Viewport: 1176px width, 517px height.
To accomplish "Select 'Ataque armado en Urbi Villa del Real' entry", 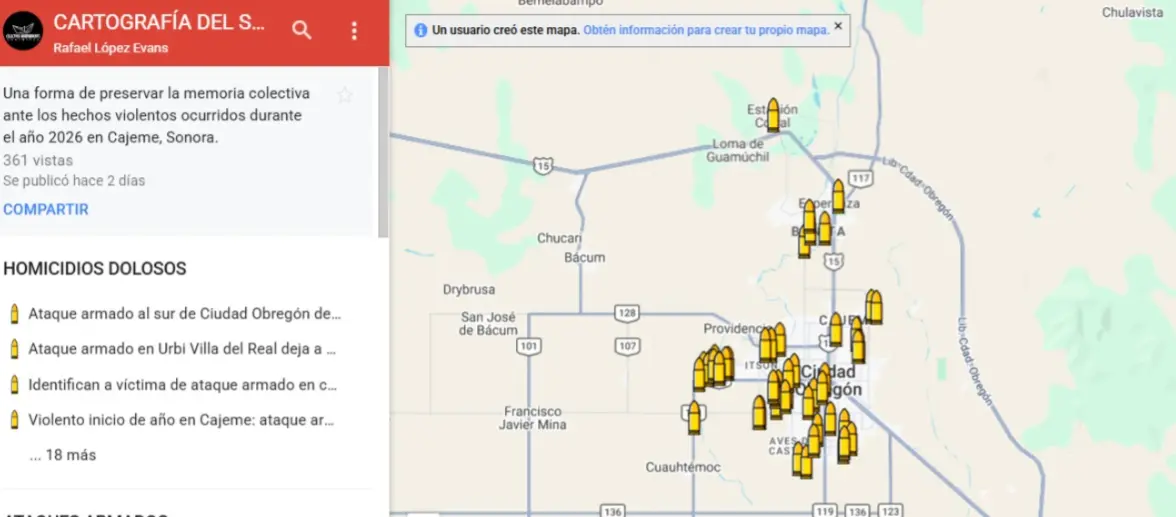I will (181, 349).
